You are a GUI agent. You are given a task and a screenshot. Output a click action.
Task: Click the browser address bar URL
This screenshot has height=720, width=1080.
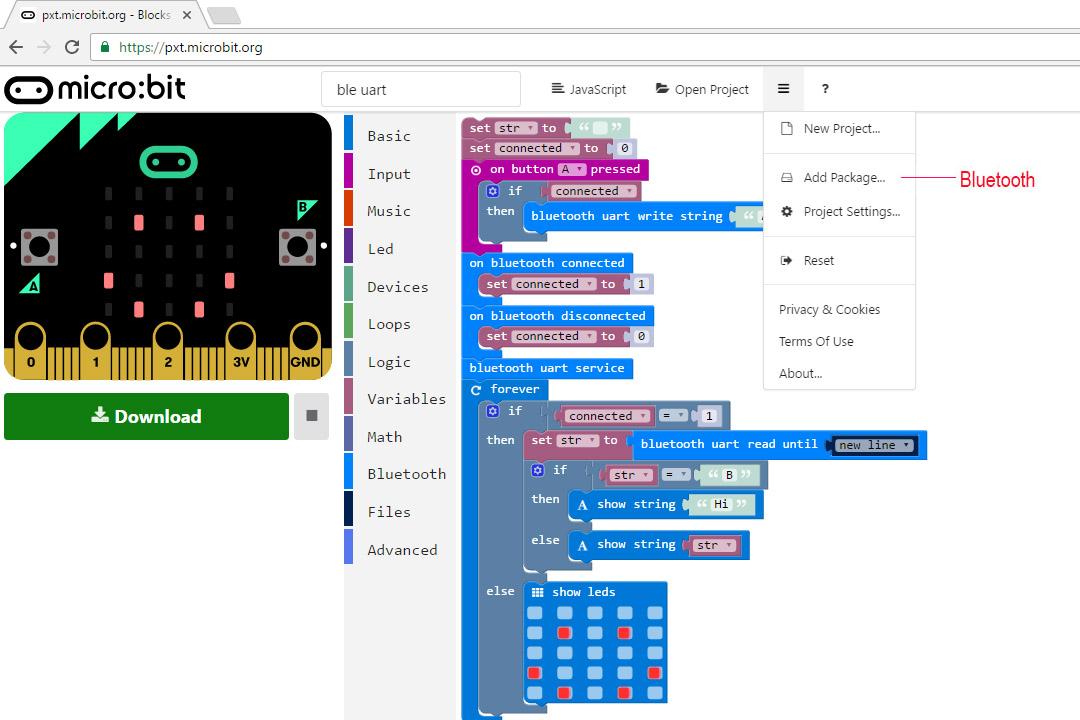pyautogui.click(x=191, y=48)
